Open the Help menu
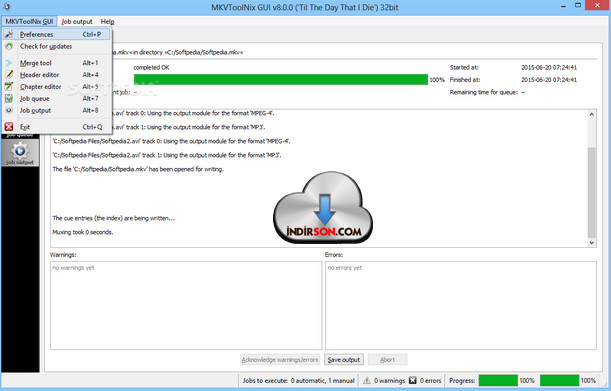 (x=108, y=21)
